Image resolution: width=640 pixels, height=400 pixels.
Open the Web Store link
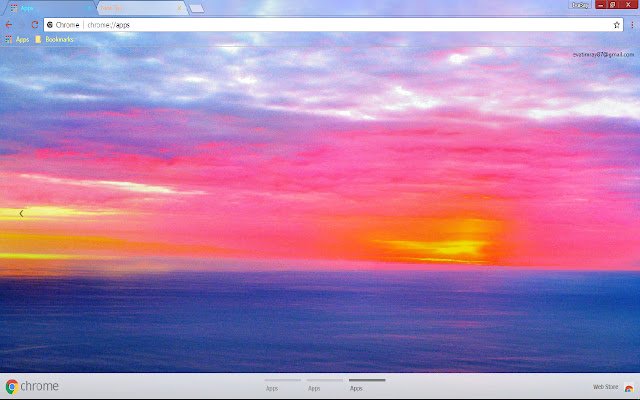point(605,387)
